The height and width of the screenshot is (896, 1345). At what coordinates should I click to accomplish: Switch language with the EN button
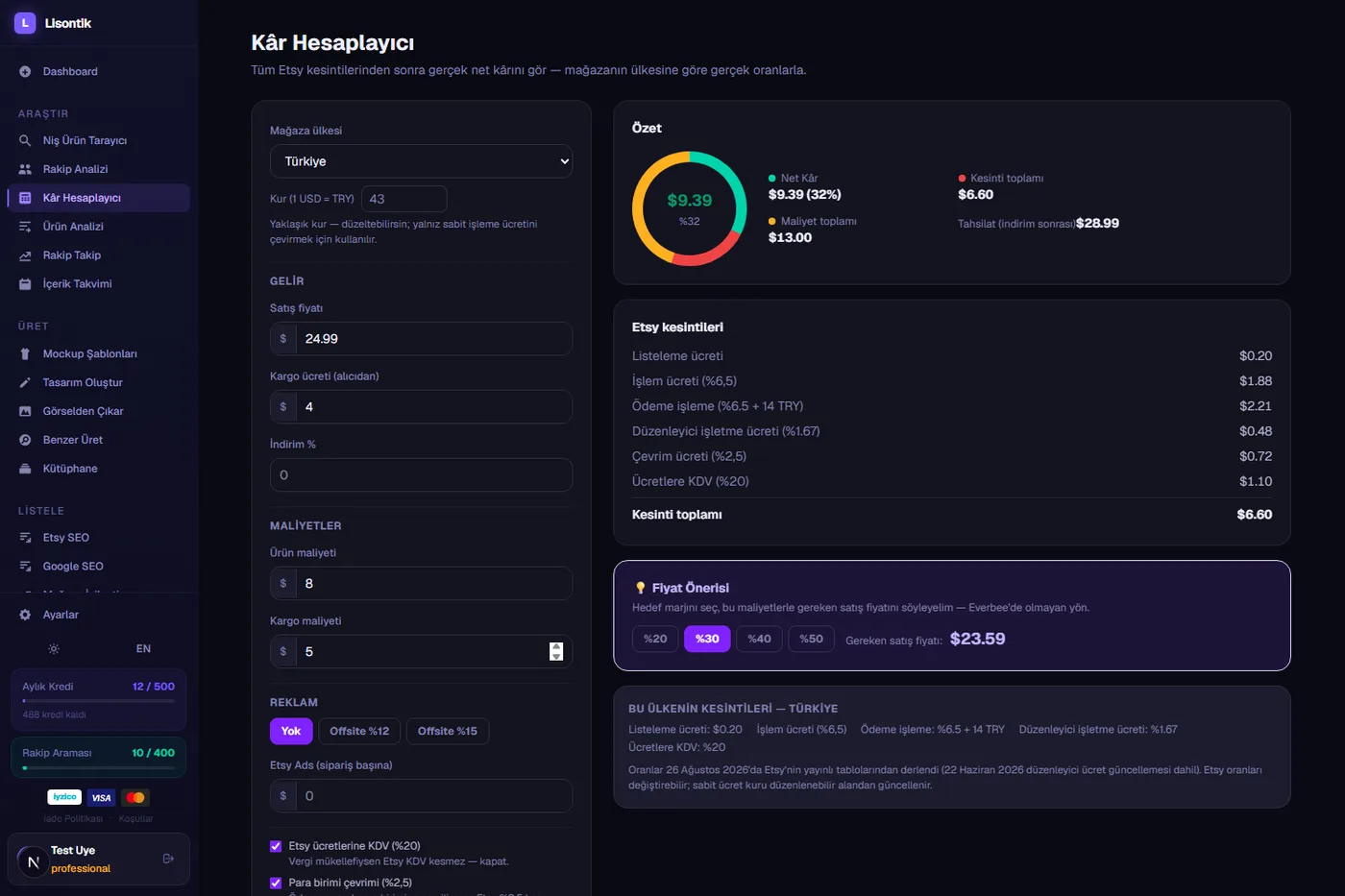143,649
